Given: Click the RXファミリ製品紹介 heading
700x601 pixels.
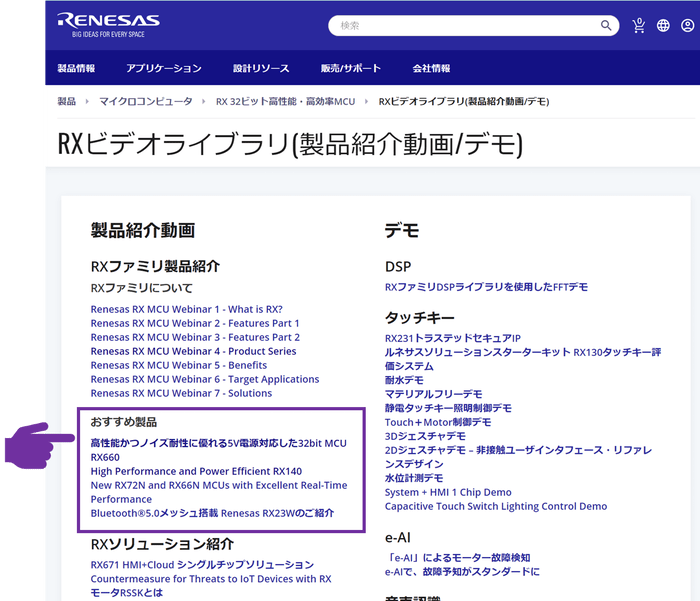Looking at the screenshot, I should [x=155, y=267].
